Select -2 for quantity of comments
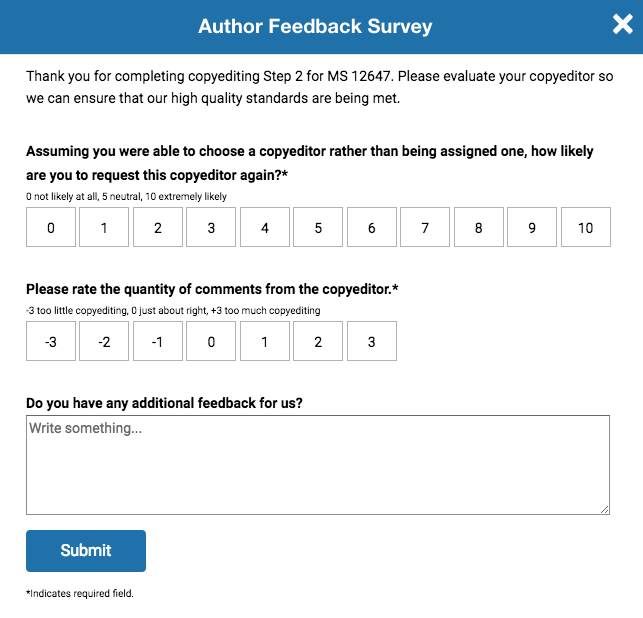The height and width of the screenshot is (618, 643). pos(104,341)
